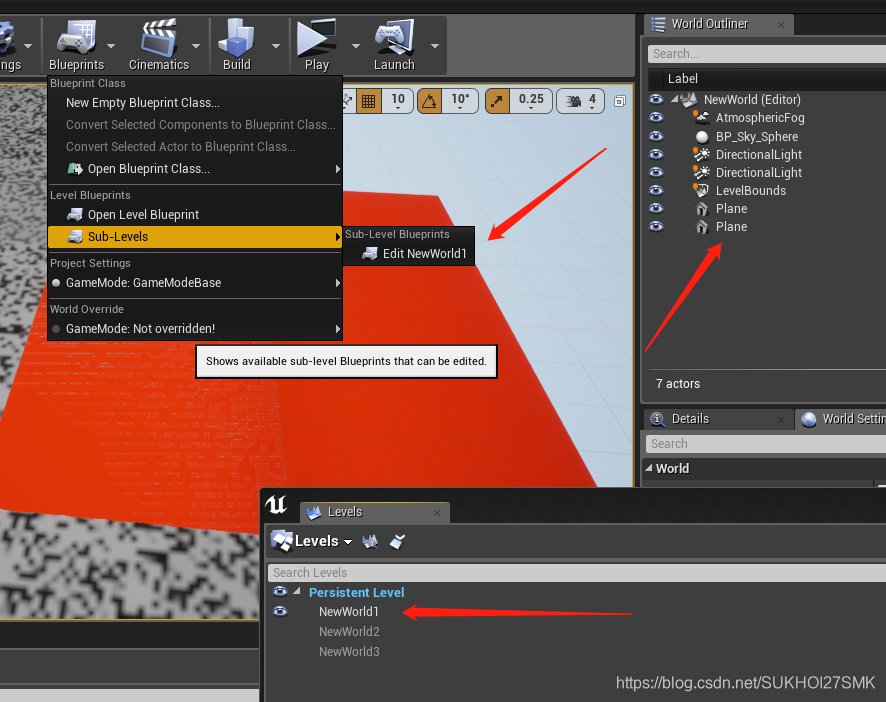Screen dimensions: 886x702
Task: Click the World Outliner panel icon
Action: point(658,24)
